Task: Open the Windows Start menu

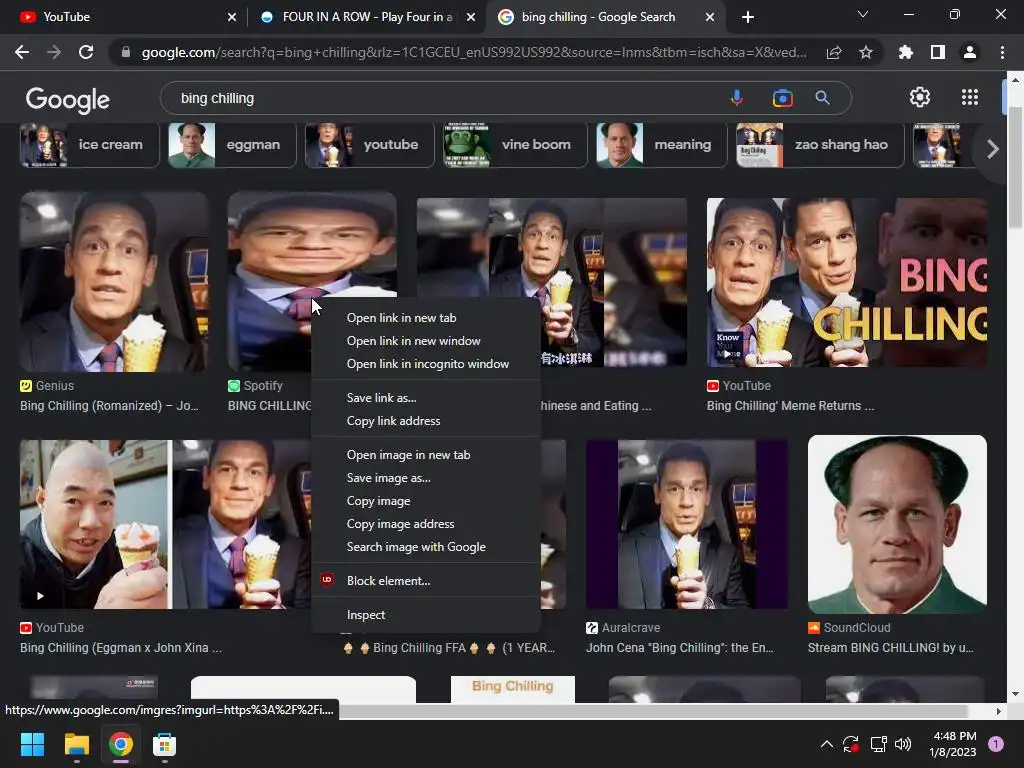Action: (32, 744)
